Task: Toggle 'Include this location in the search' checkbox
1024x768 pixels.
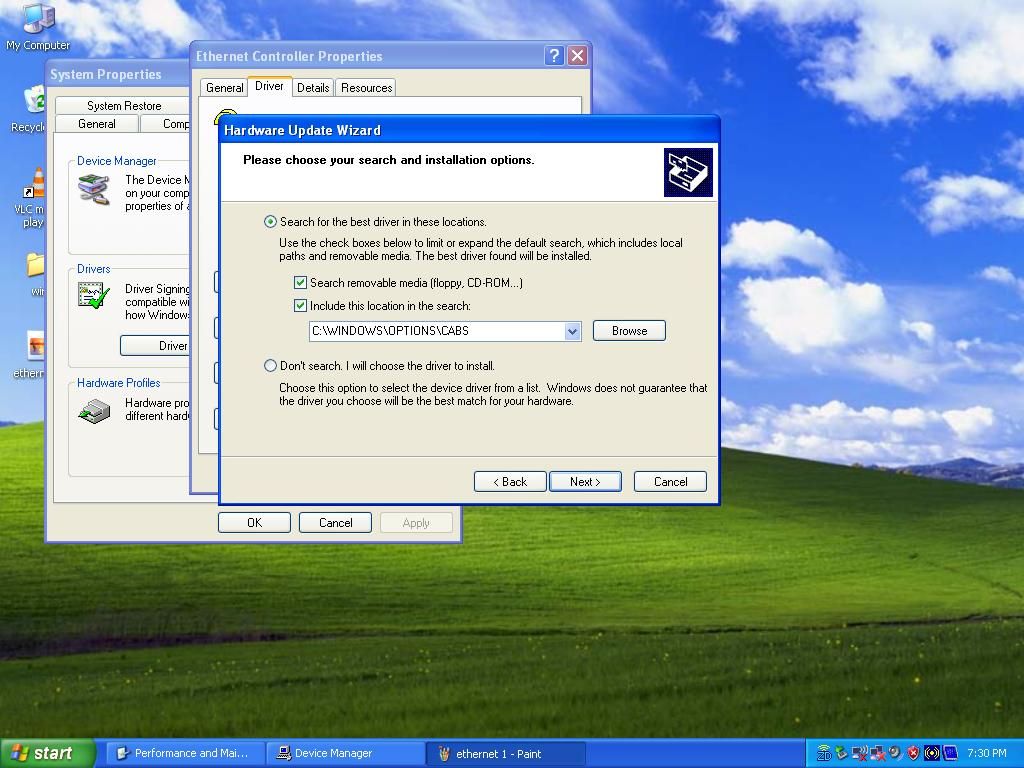Action: [x=300, y=306]
